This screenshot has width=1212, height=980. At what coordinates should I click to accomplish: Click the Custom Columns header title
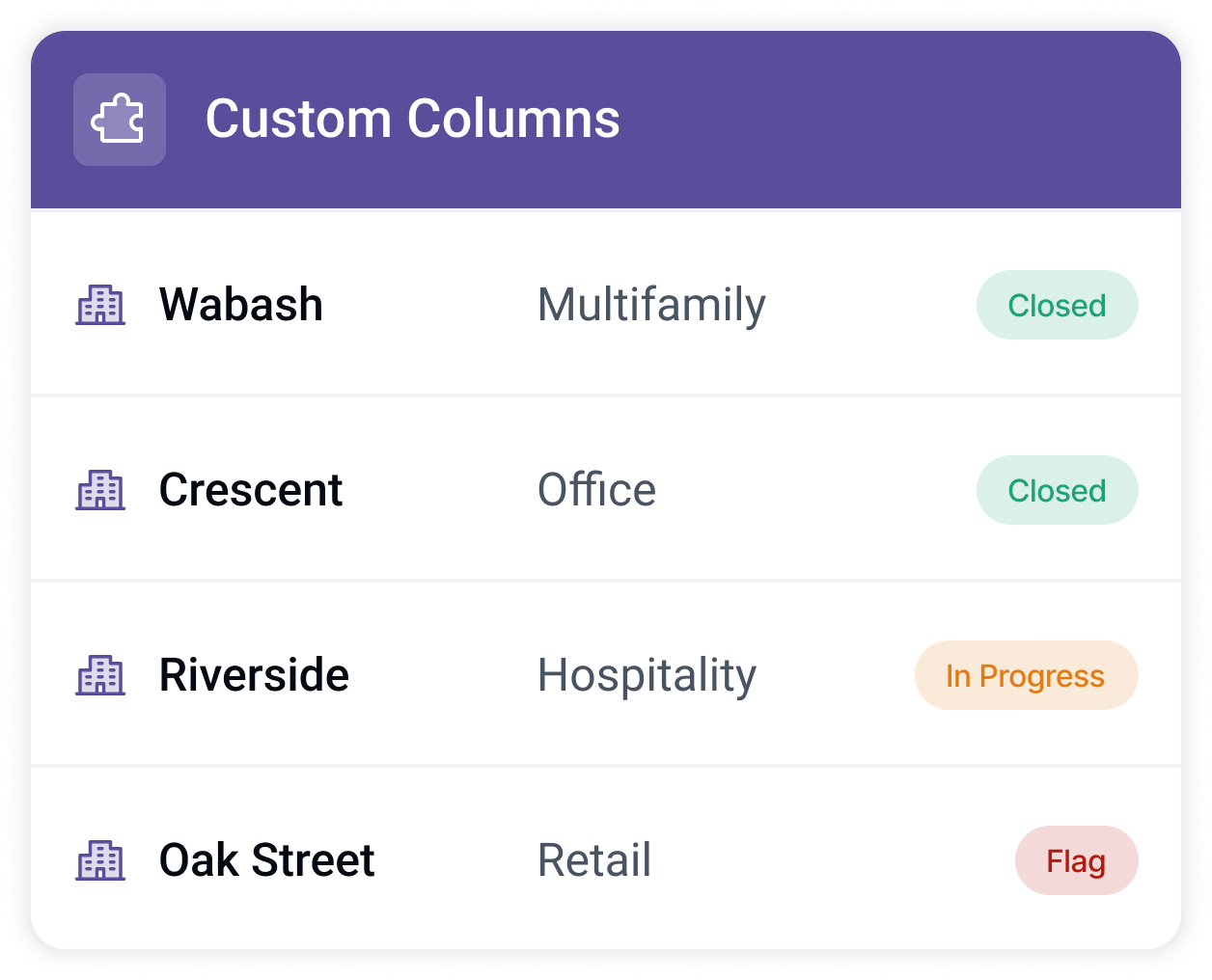click(x=413, y=120)
